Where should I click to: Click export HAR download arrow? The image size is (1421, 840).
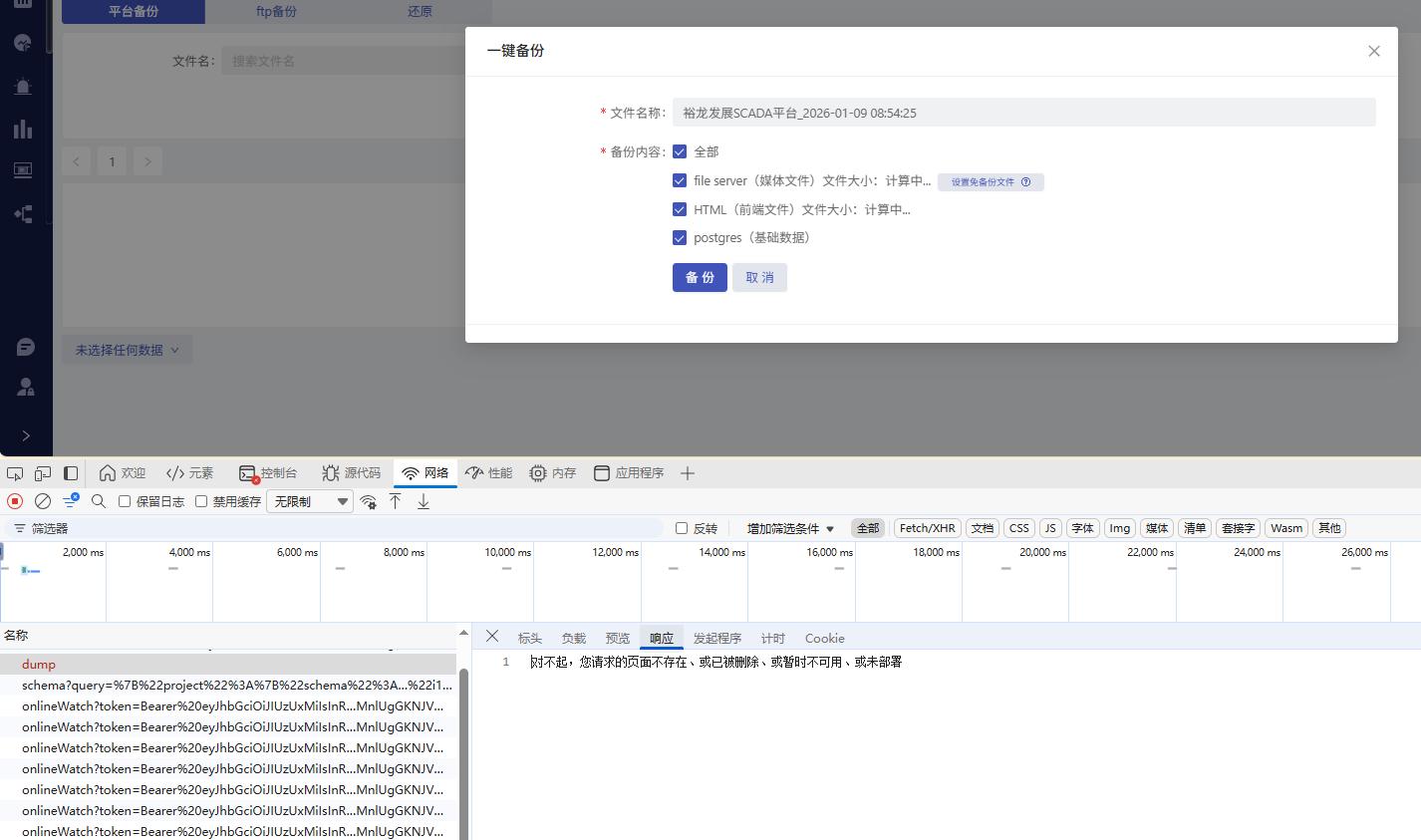(424, 501)
